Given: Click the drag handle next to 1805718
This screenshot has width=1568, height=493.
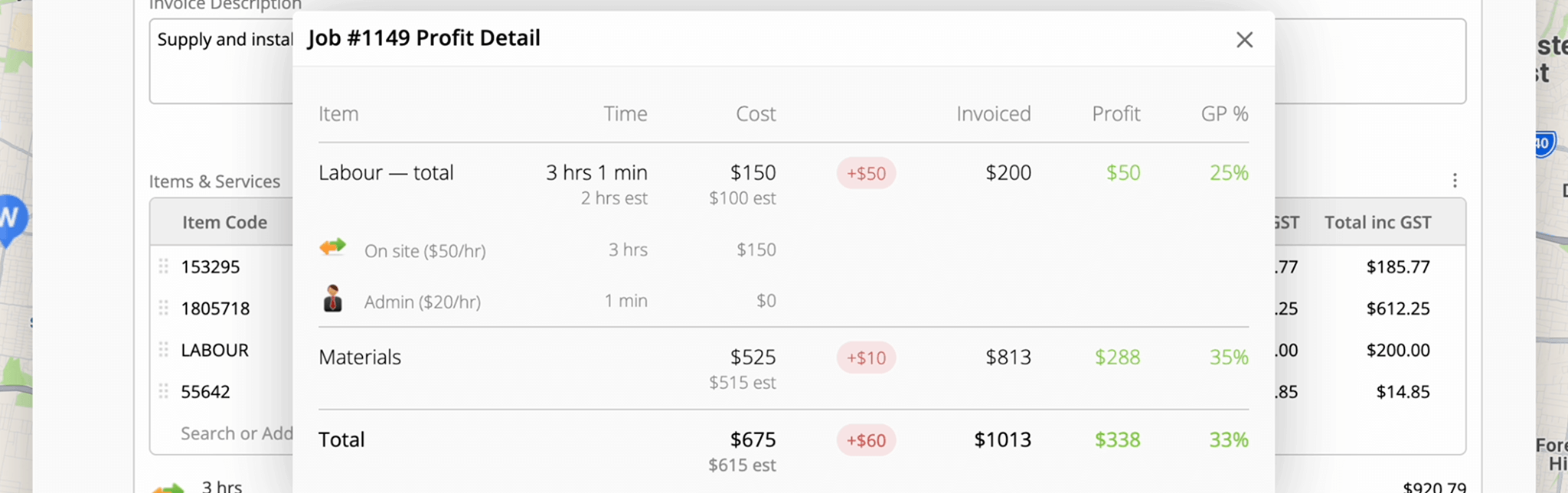Looking at the screenshot, I should click(x=163, y=308).
